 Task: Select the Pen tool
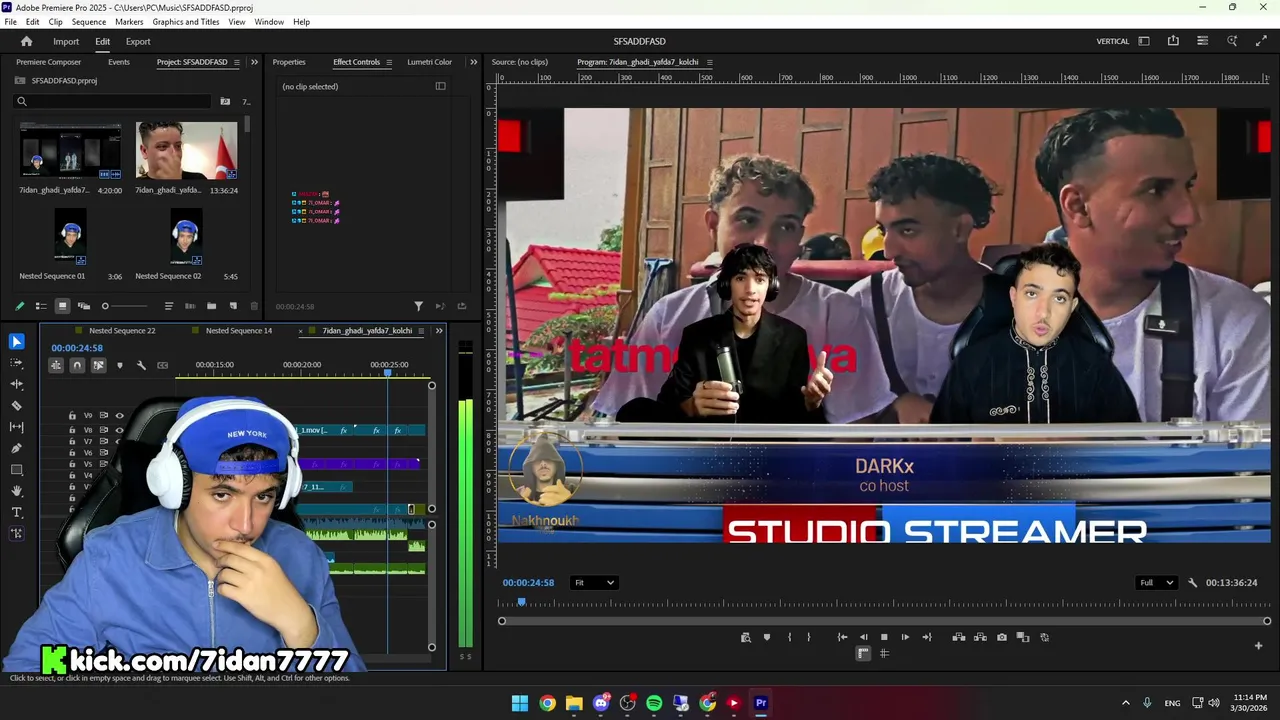click(x=17, y=448)
